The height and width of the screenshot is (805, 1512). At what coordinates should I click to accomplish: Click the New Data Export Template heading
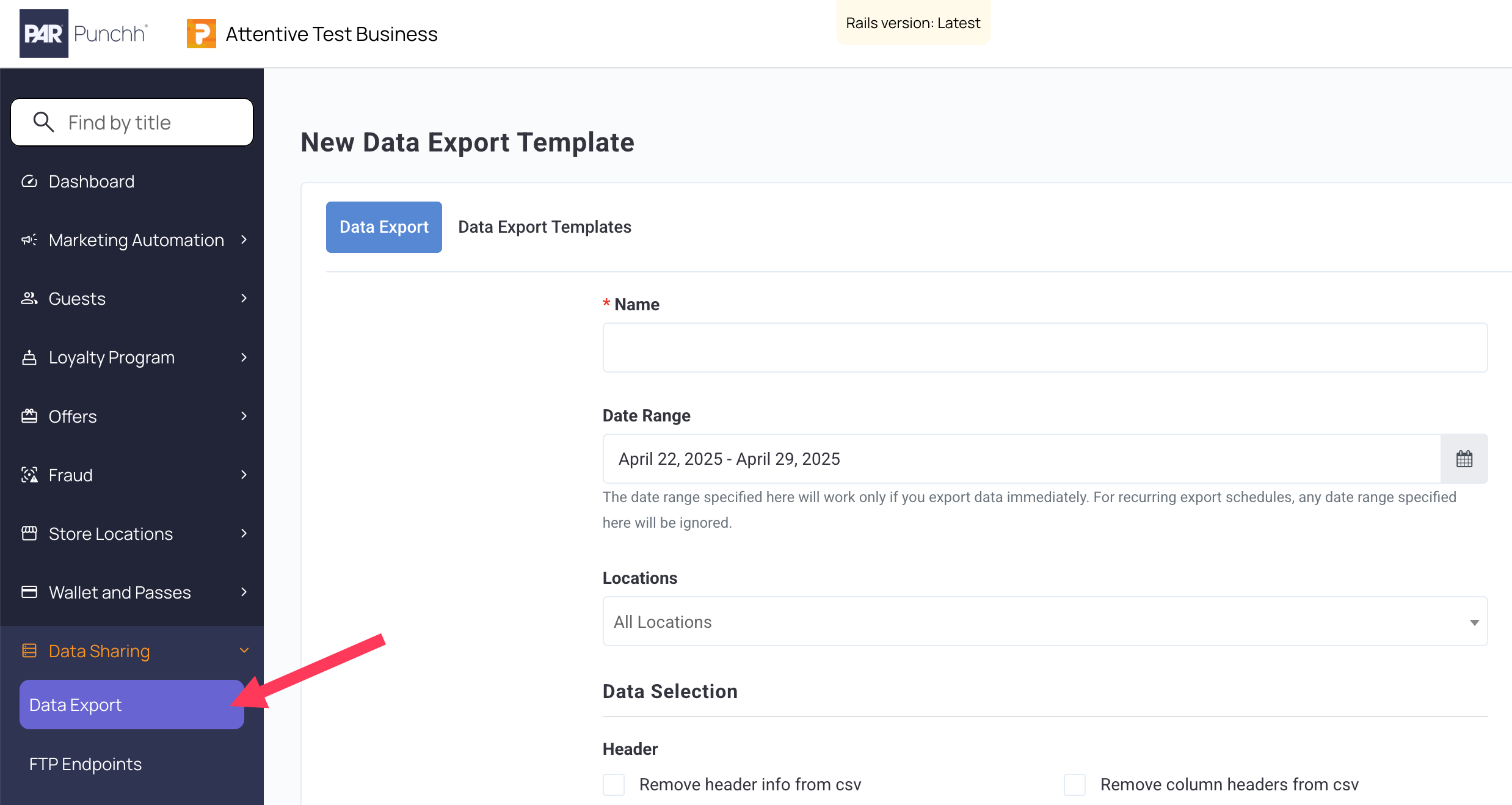pos(468,142)
